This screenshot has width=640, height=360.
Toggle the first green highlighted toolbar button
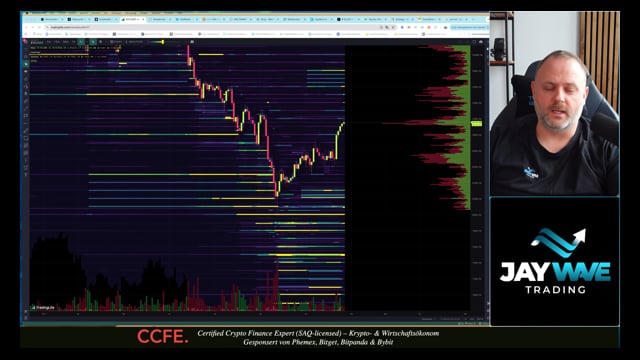point(81,42)
